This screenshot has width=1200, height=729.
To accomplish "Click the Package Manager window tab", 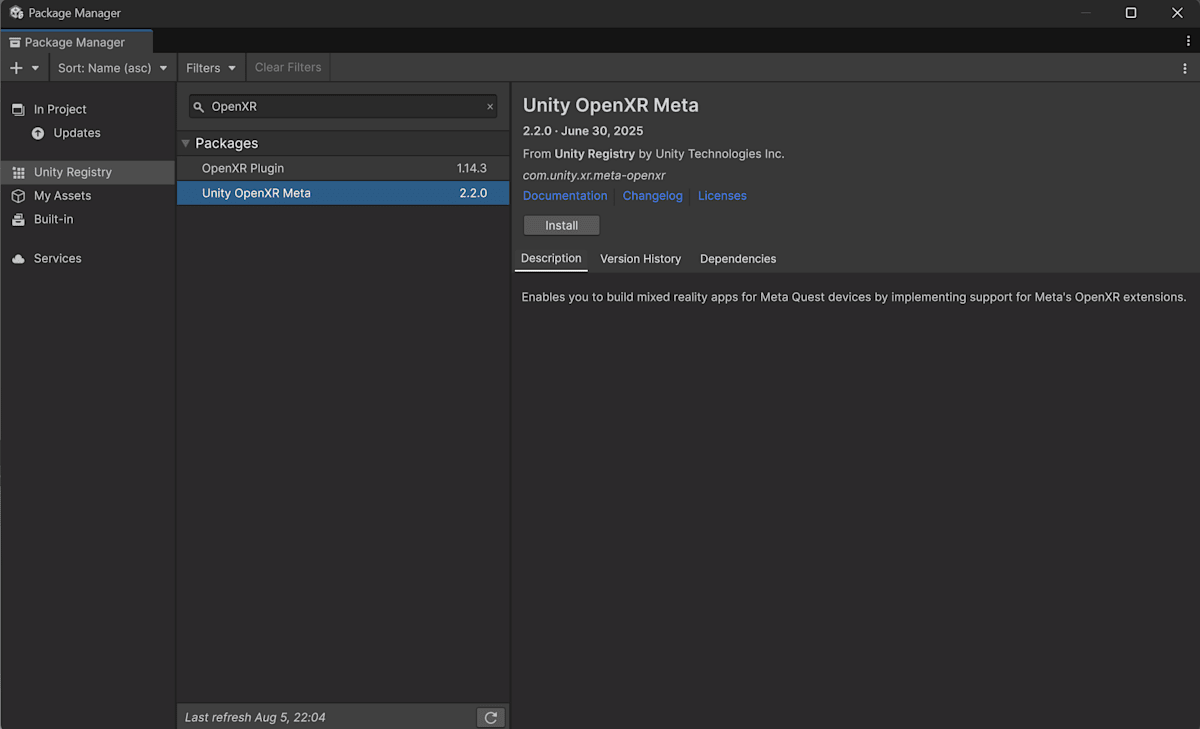I will click(76, 42).
